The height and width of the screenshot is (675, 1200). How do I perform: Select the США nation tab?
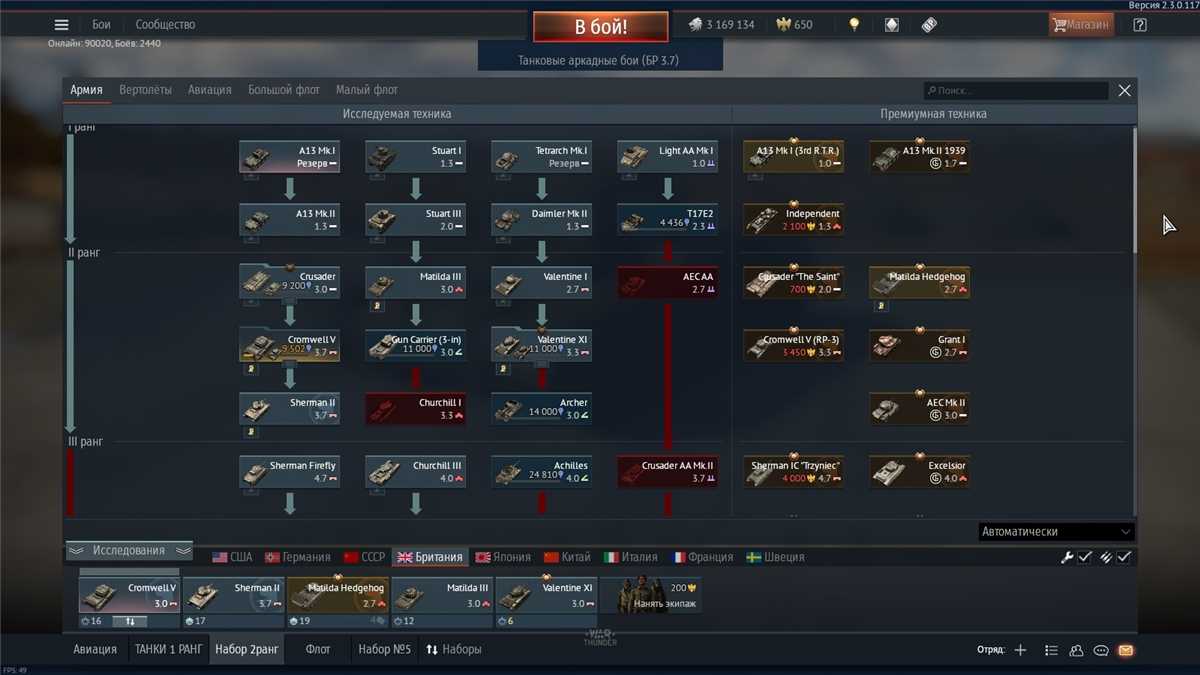click(x=232, y=557)
